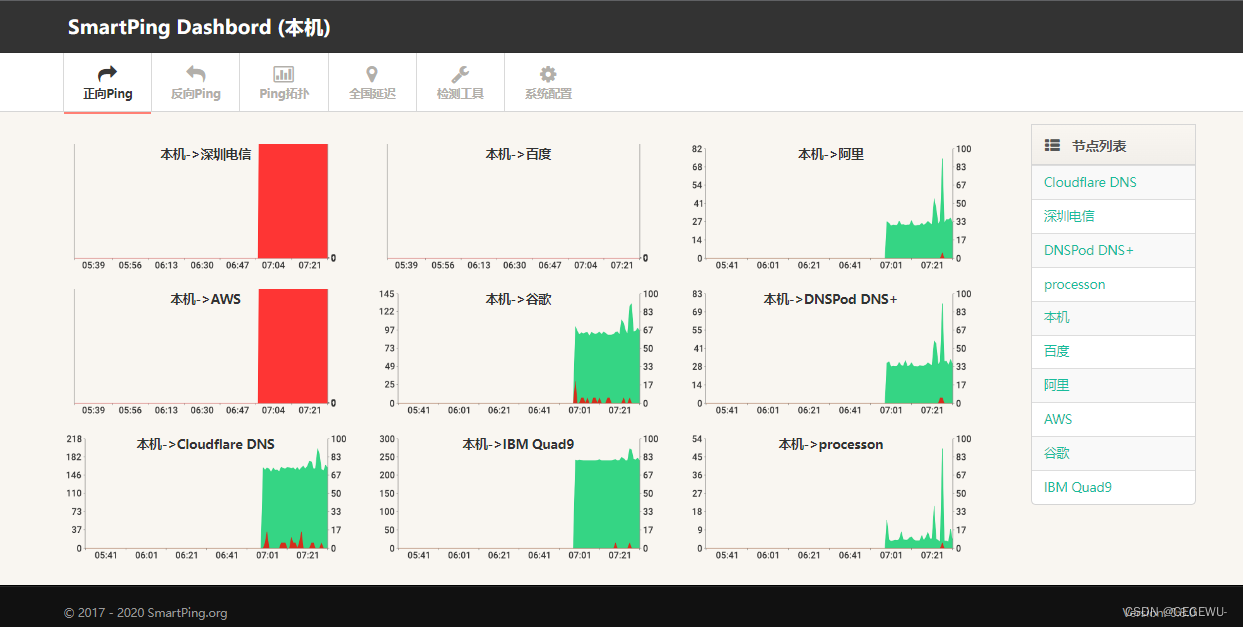1243x627 pixels.
Task: Open the 本机->百度 ping chart
Action: click(518, 207)
